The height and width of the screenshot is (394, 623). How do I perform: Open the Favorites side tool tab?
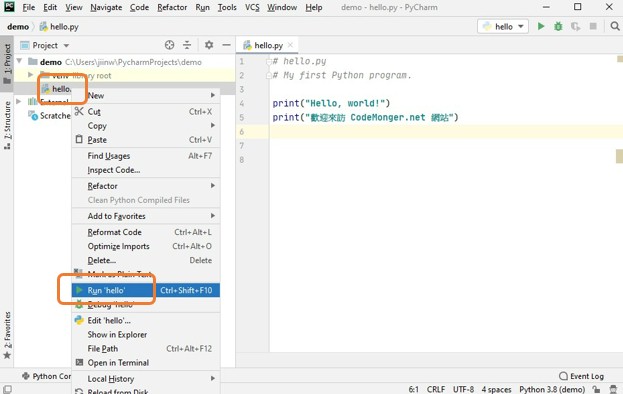[x=7, y=335]
